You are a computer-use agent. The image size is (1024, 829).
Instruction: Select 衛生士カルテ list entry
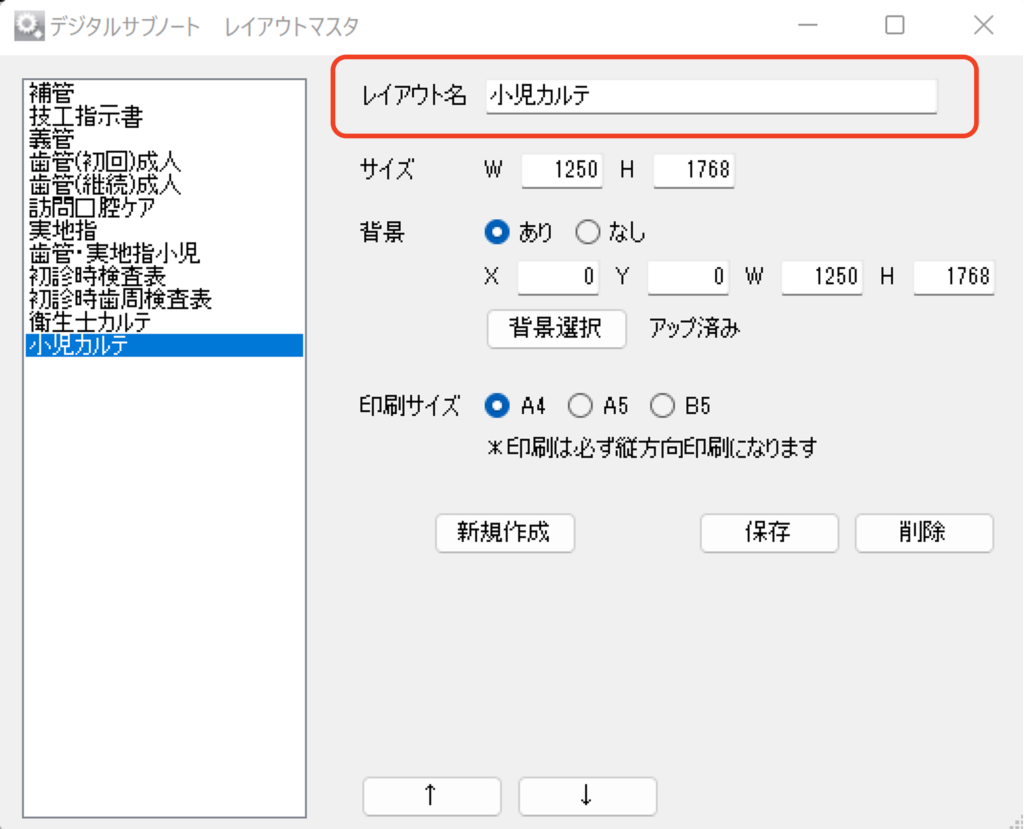click(90, 322)
